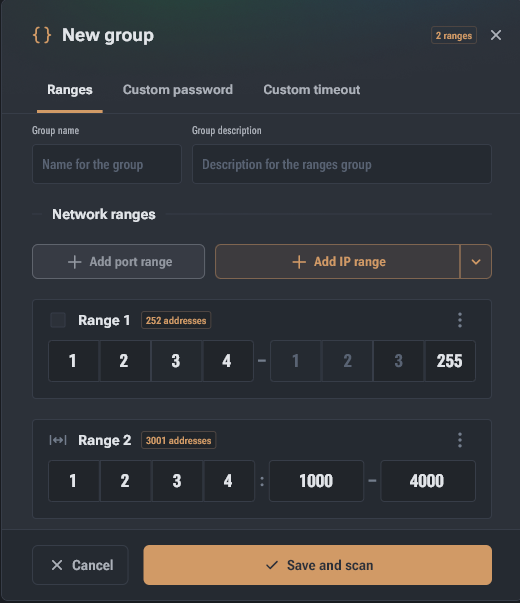Switch to the Custom timeout tab

312,90
